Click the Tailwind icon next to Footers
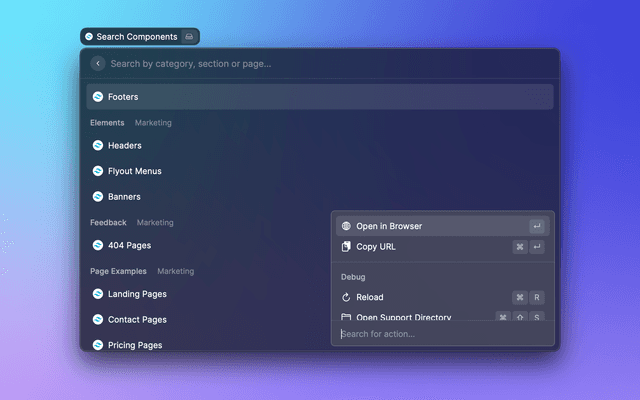The height and width of the screenshot is (400, 640). [98, 97]
